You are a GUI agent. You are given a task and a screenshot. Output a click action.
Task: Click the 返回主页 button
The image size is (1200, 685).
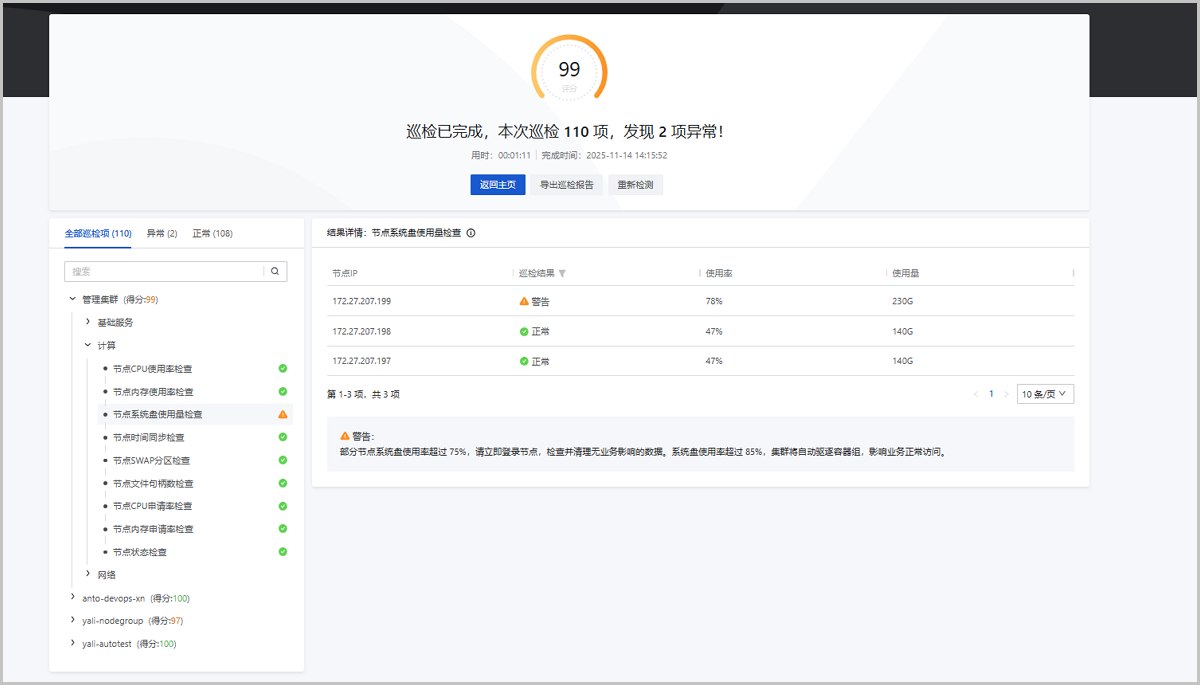(x=497, y=185)
